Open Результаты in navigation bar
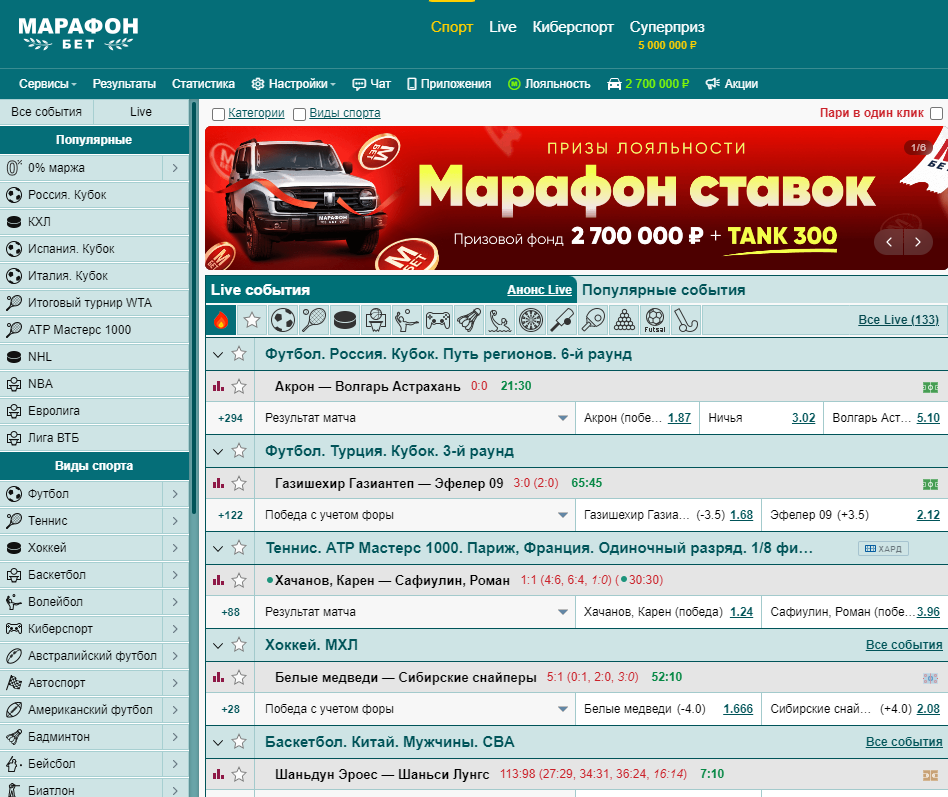This screenshot has height=797, width=948. (124, 84)
